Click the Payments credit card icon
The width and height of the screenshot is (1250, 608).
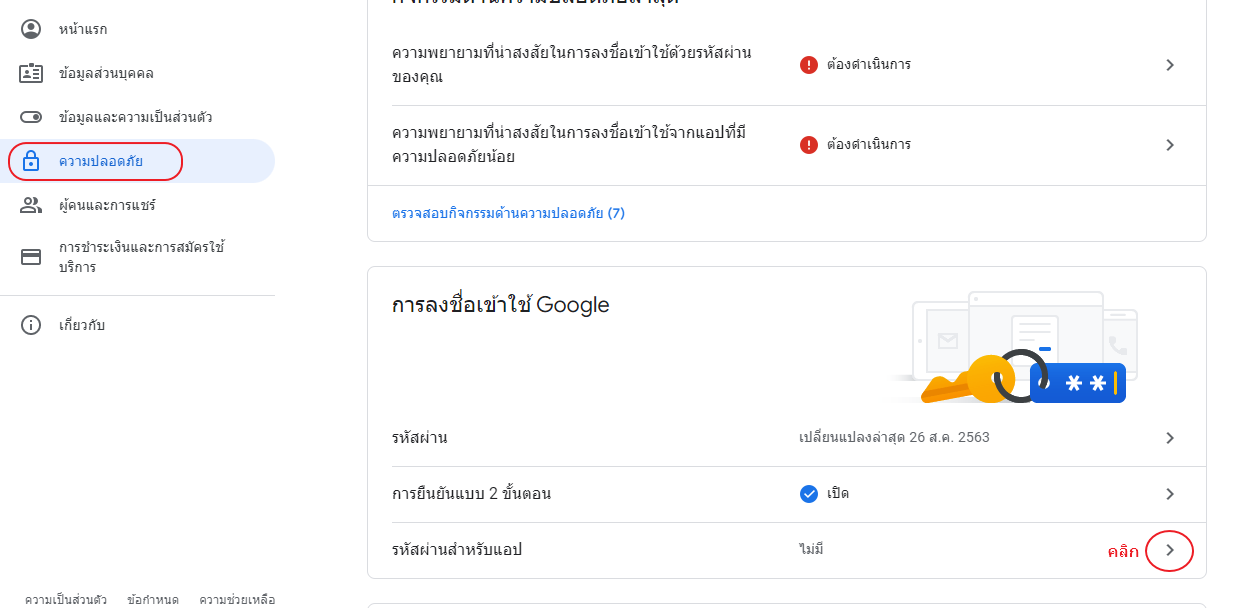[x=31, y=257]
